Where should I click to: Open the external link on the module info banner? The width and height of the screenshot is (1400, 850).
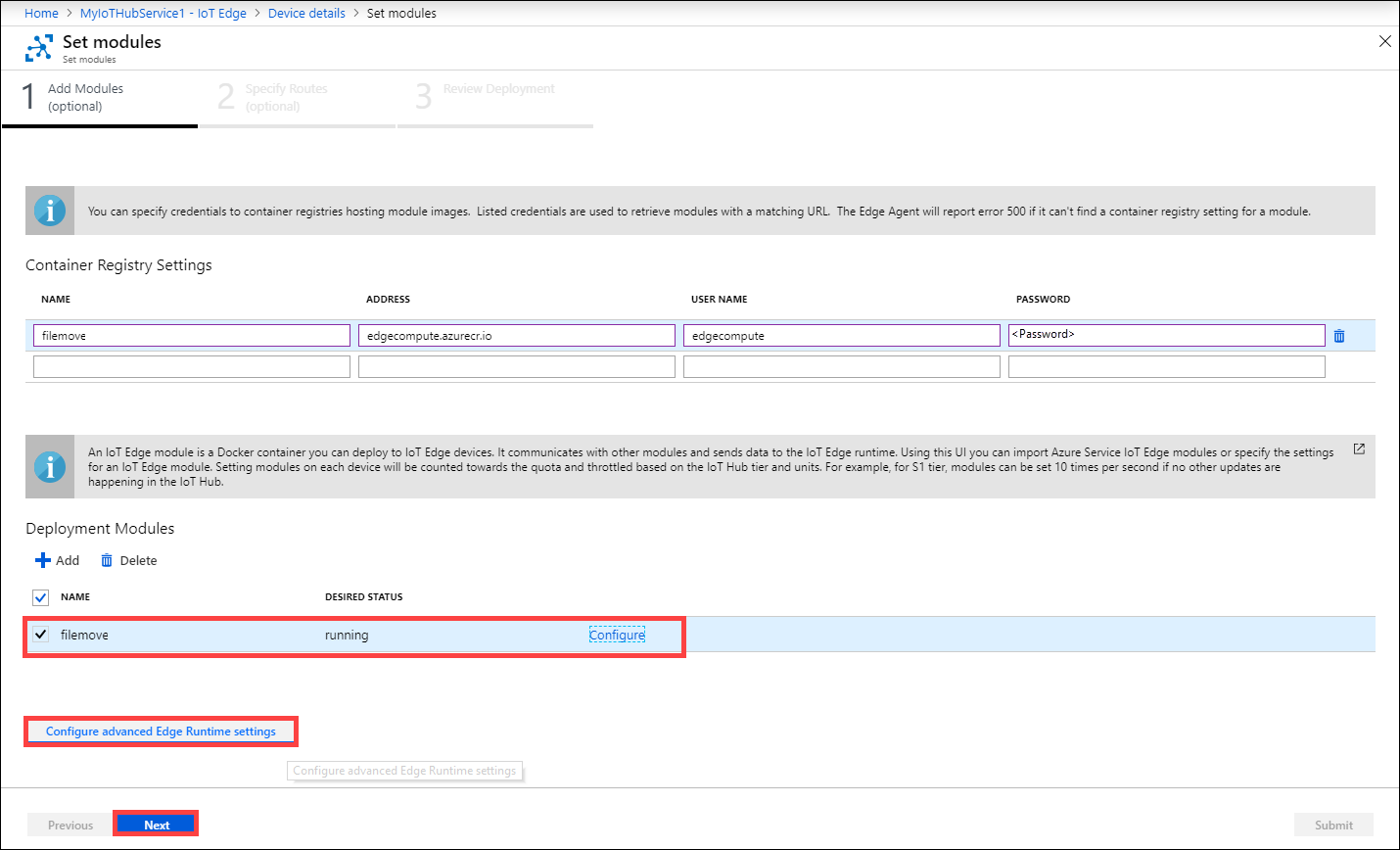click(x=1359, y=448)
